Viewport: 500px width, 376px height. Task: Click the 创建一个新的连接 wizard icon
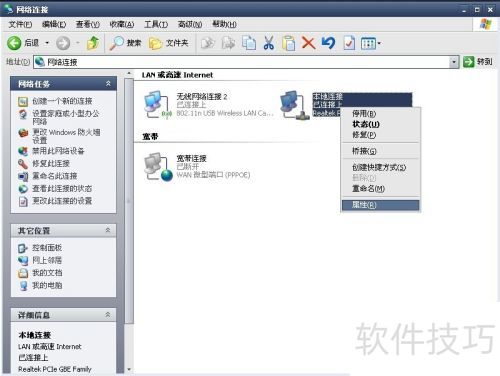coord(23,101)
